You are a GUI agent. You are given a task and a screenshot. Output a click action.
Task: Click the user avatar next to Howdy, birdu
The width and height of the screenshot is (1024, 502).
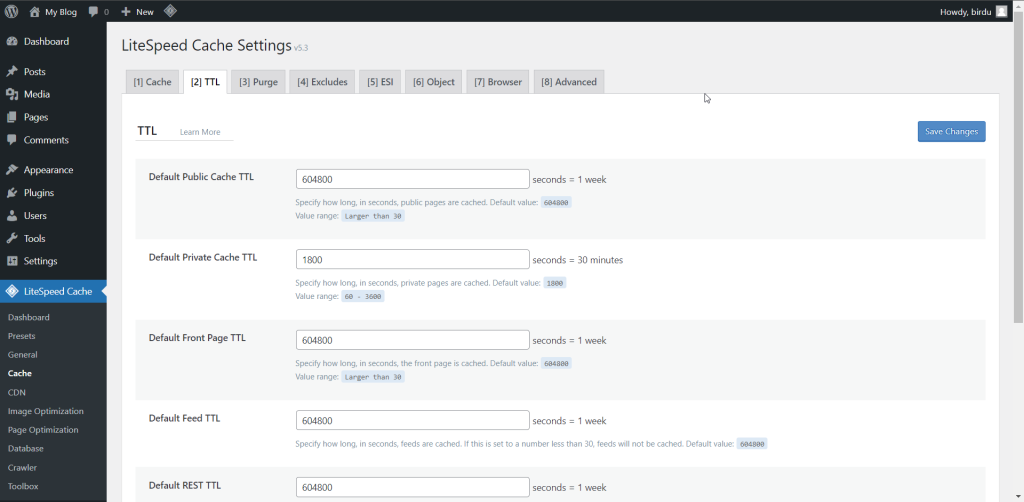pos(1001,12)
